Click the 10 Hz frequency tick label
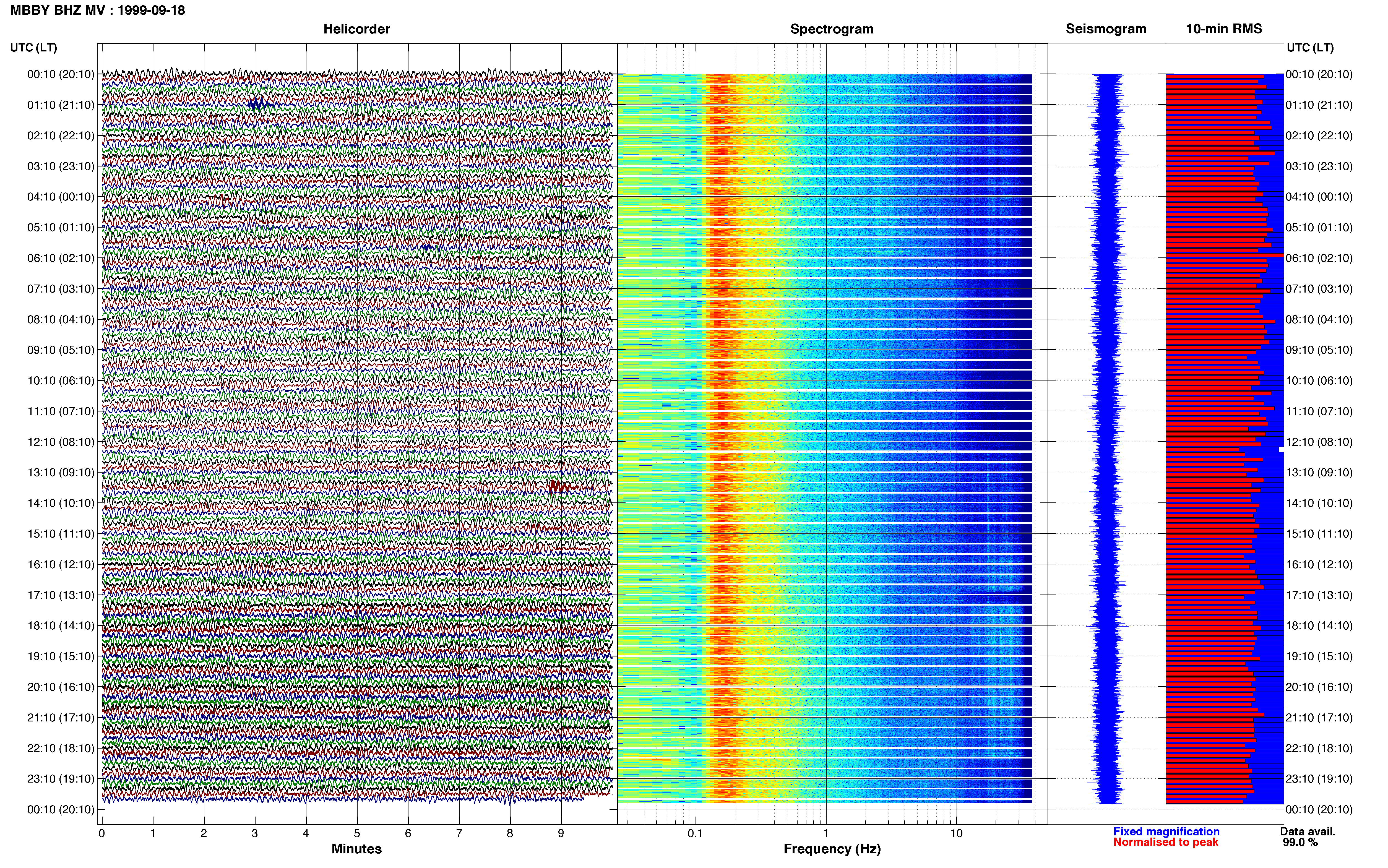 956,833
